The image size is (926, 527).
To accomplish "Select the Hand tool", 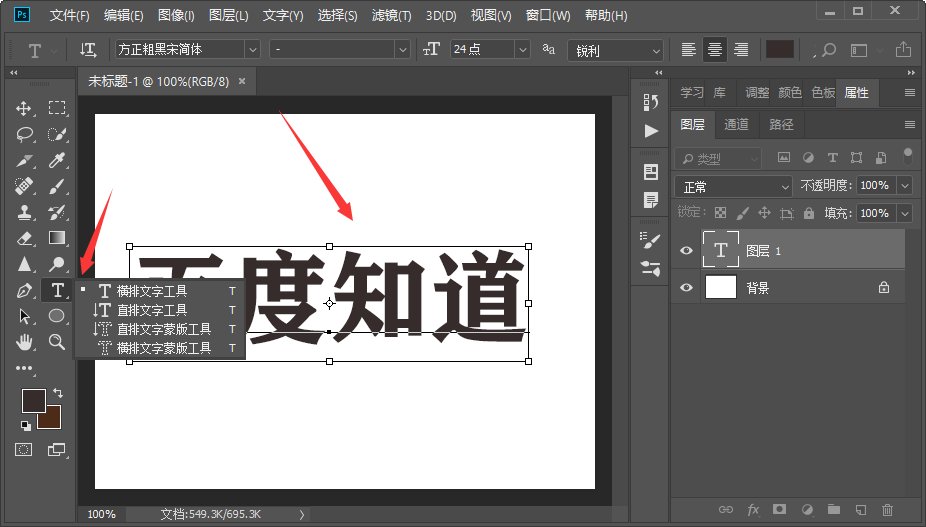I will 24,341.
